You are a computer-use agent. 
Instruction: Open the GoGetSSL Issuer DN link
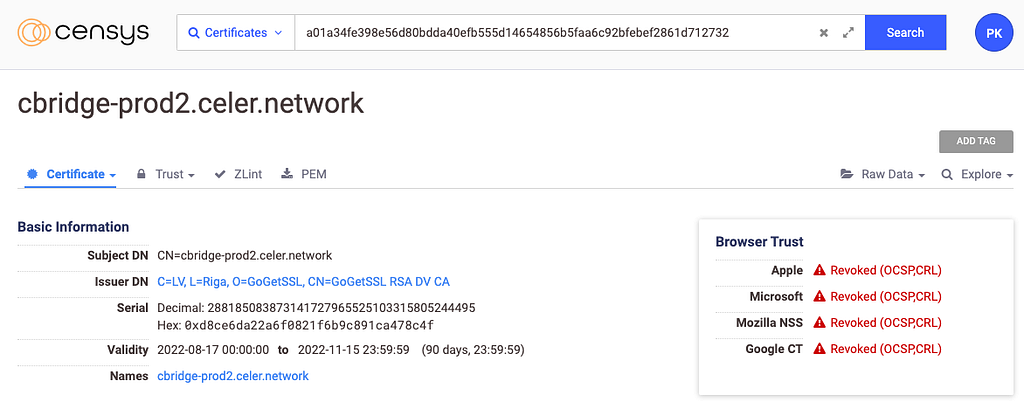304,282
